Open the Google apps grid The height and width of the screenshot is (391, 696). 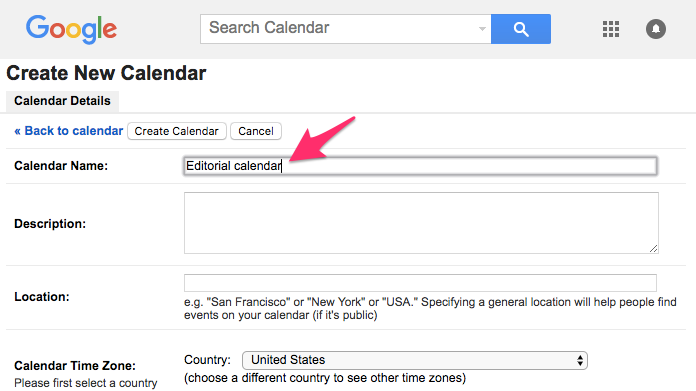[611, 29]
